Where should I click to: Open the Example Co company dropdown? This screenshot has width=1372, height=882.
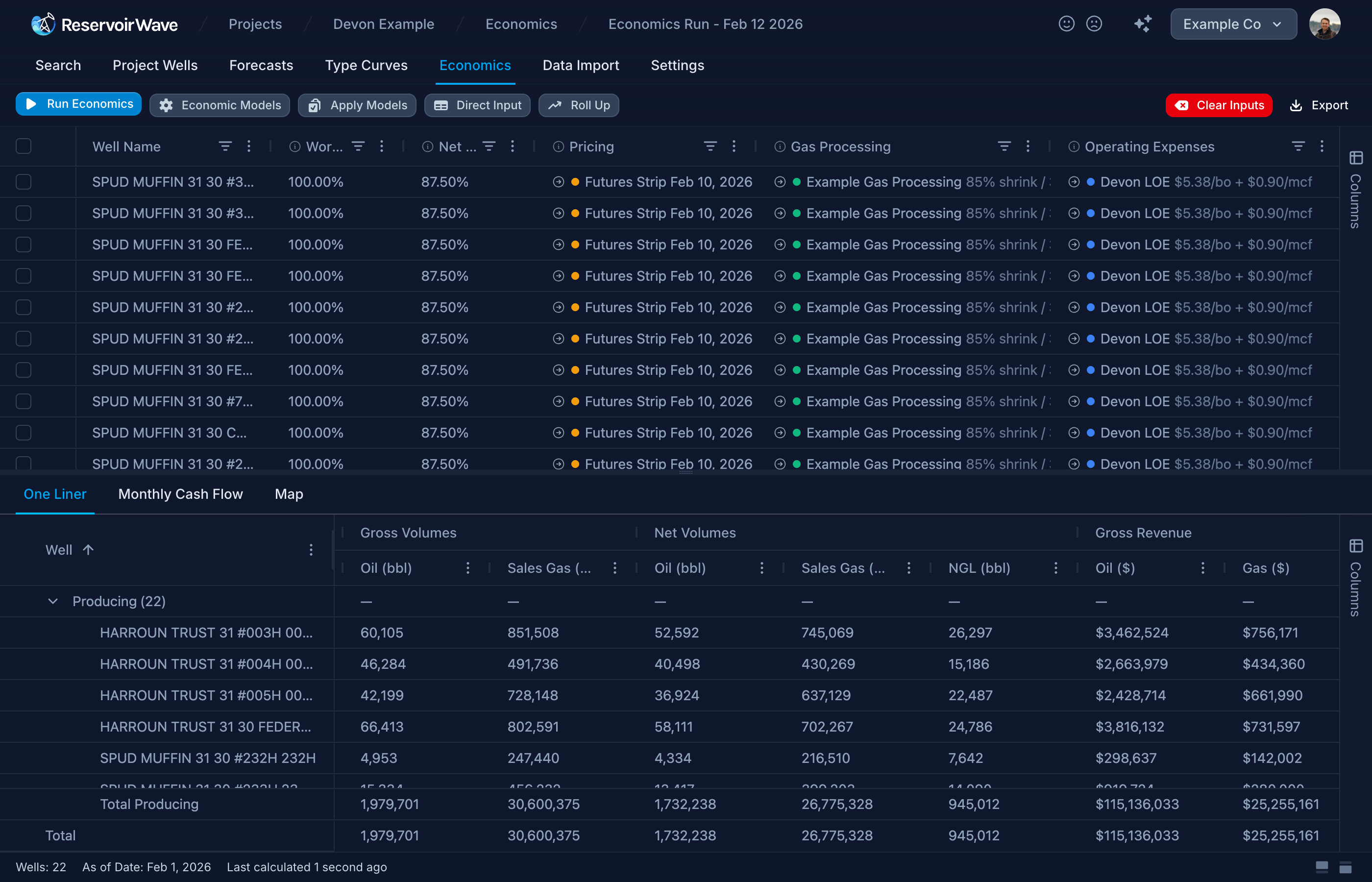[1233, 24]
